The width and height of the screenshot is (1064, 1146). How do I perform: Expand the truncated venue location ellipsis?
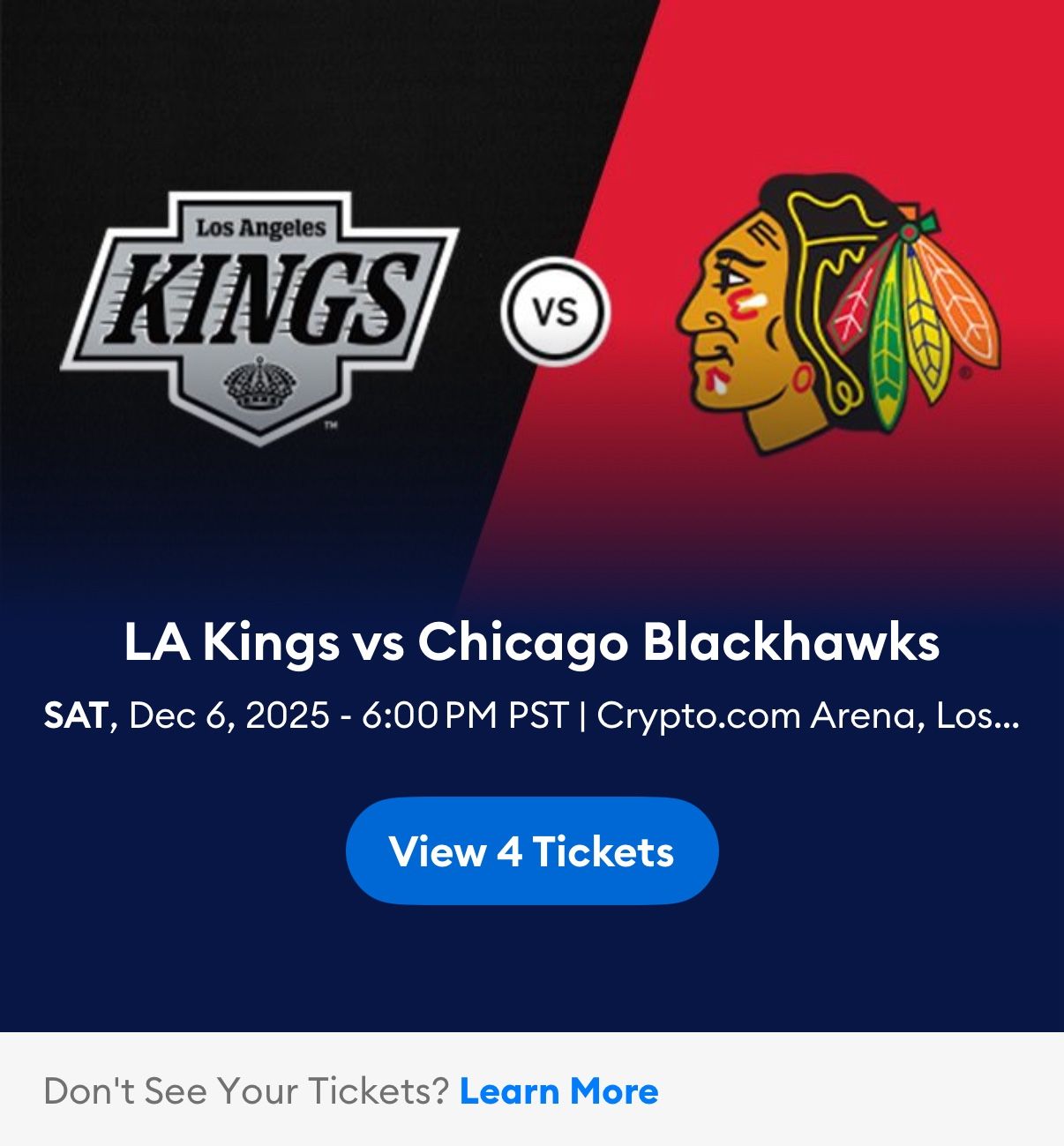click(1001, 717)
